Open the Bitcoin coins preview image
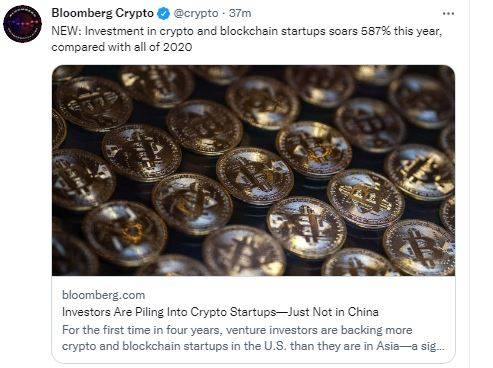The height and width of the screenshot is (368, 493). (253, 170)
